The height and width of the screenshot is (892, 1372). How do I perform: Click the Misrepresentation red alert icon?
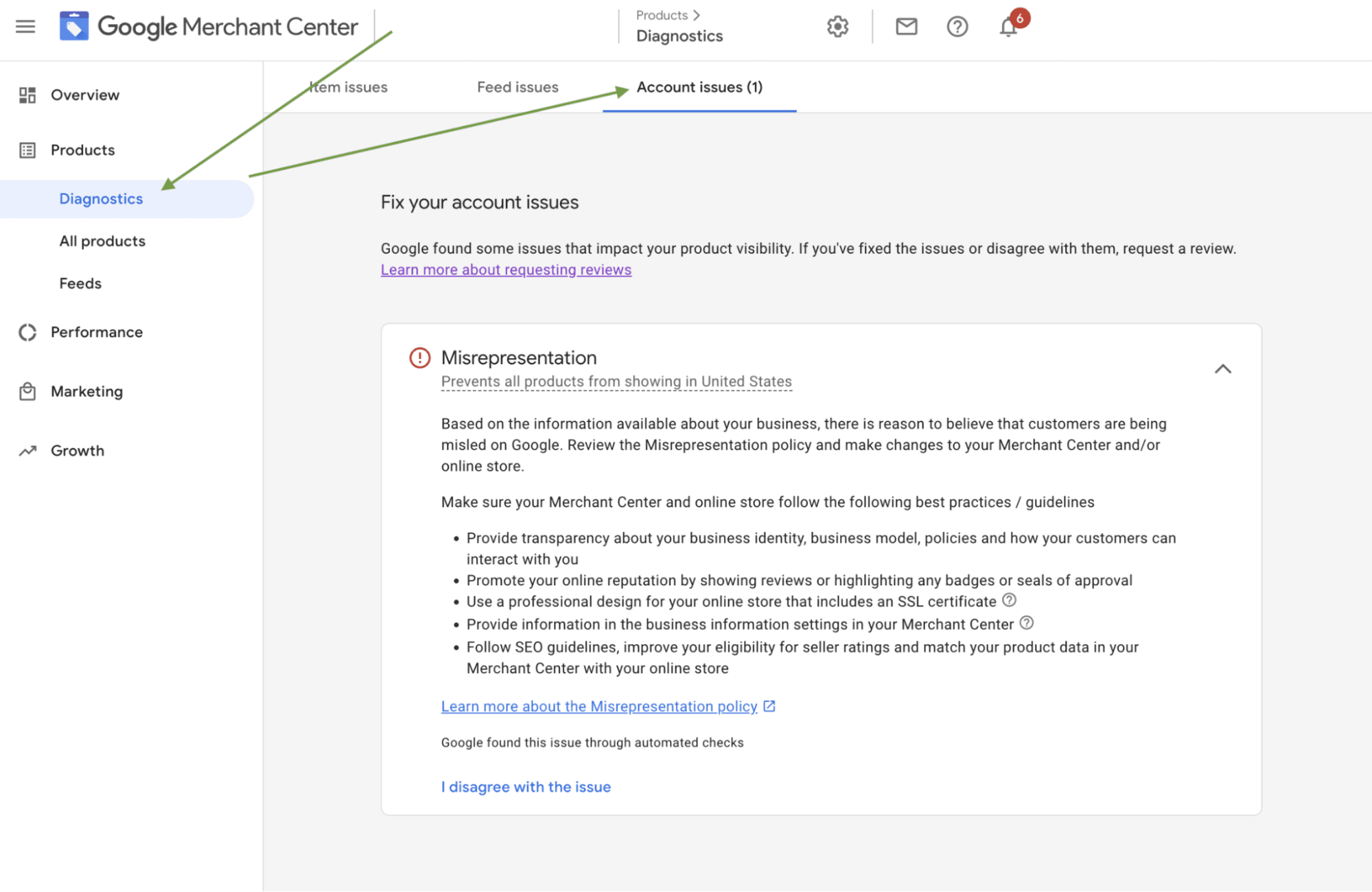(x=420, y=357)
